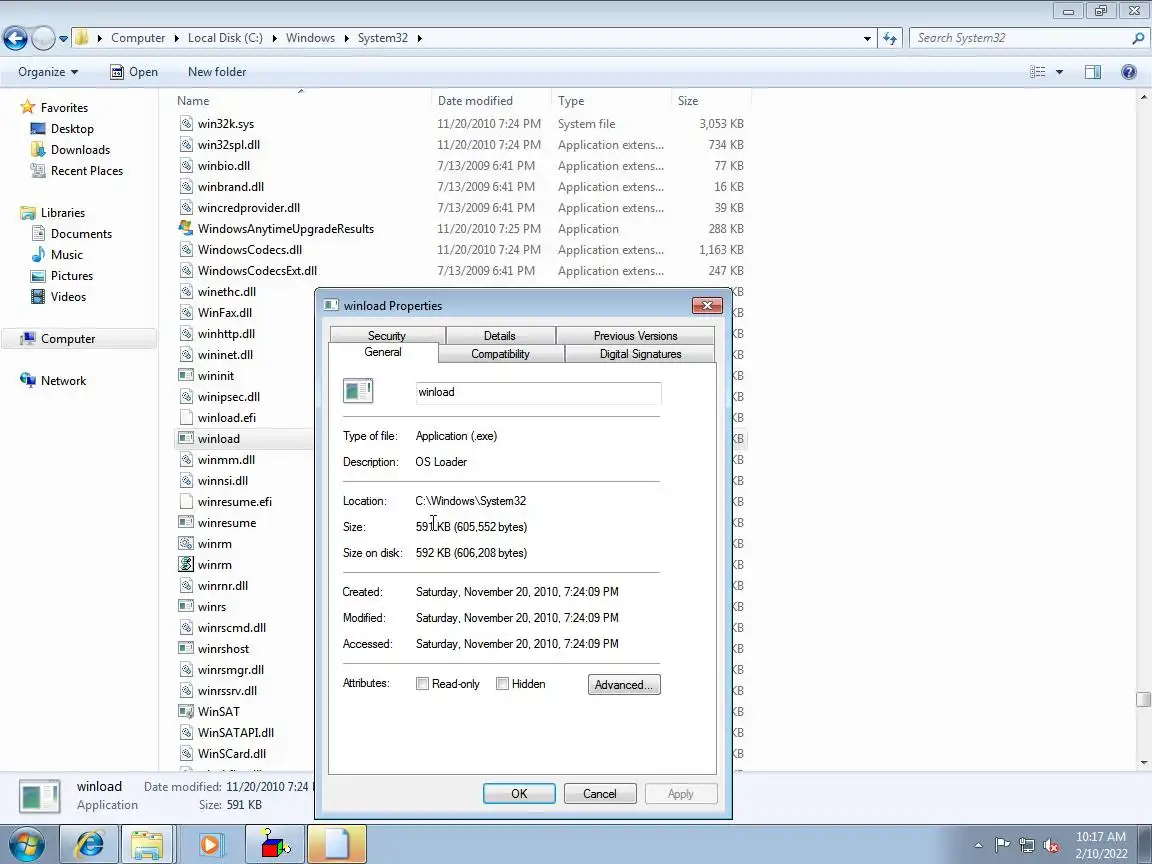Select the winbio.dll file
The width and height of the screenshot is (1152, 864).
click(223, 166)
